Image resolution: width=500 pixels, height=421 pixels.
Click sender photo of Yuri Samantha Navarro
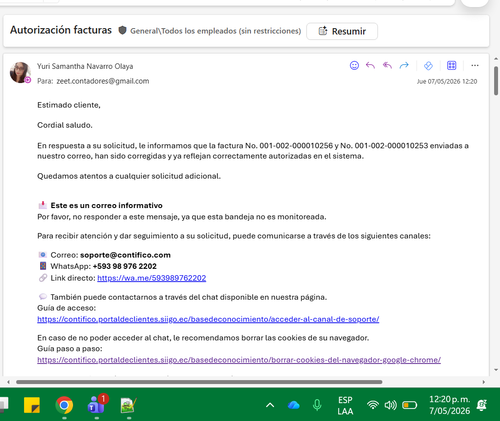click(20, 72)
